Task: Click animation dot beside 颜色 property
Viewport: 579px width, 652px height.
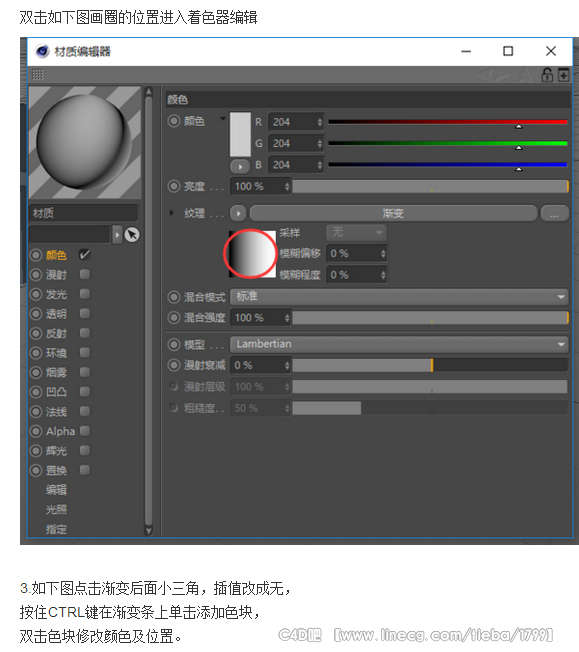Action: point(173,121)
